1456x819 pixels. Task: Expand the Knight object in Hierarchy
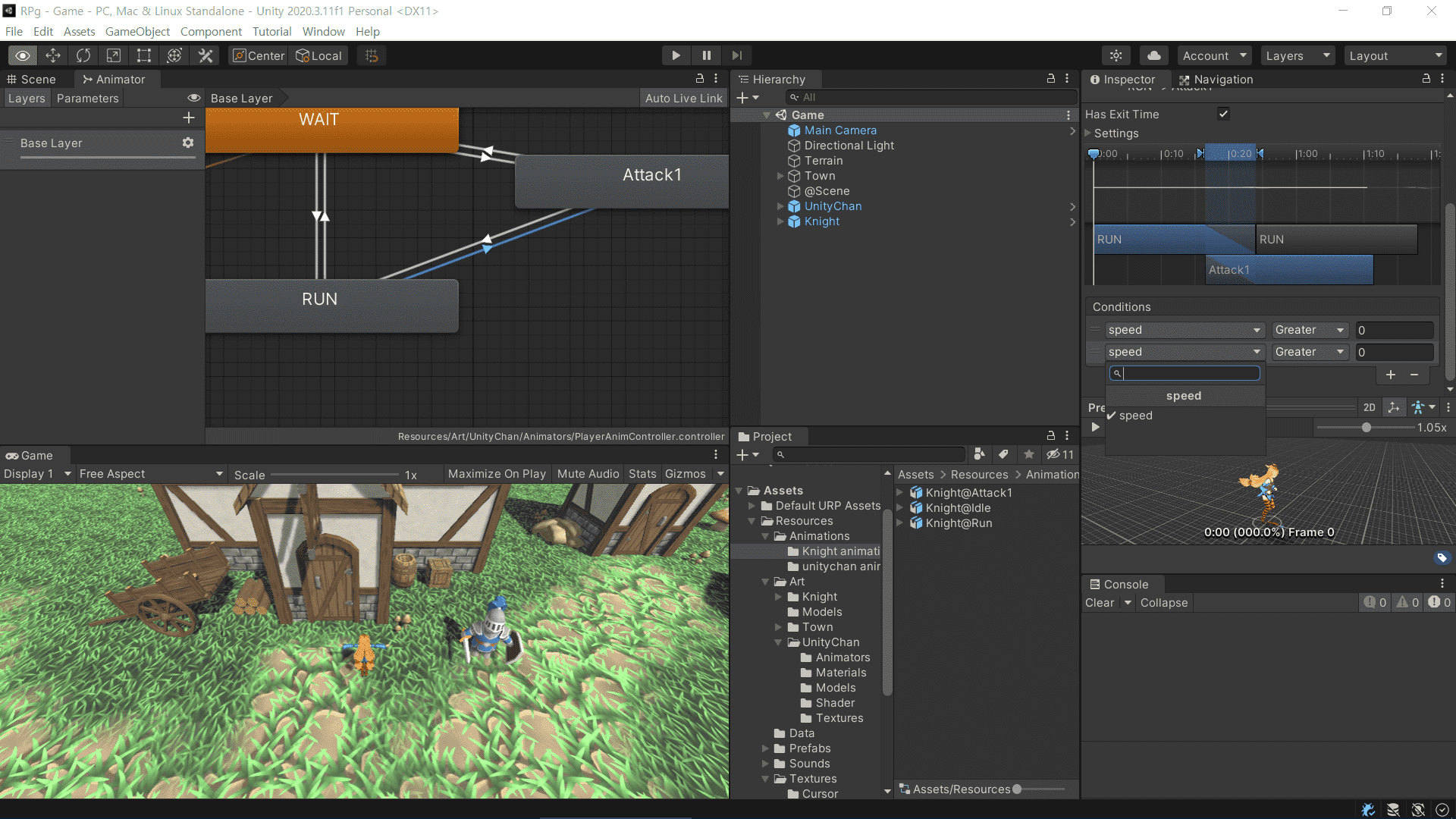coord(780,221)
